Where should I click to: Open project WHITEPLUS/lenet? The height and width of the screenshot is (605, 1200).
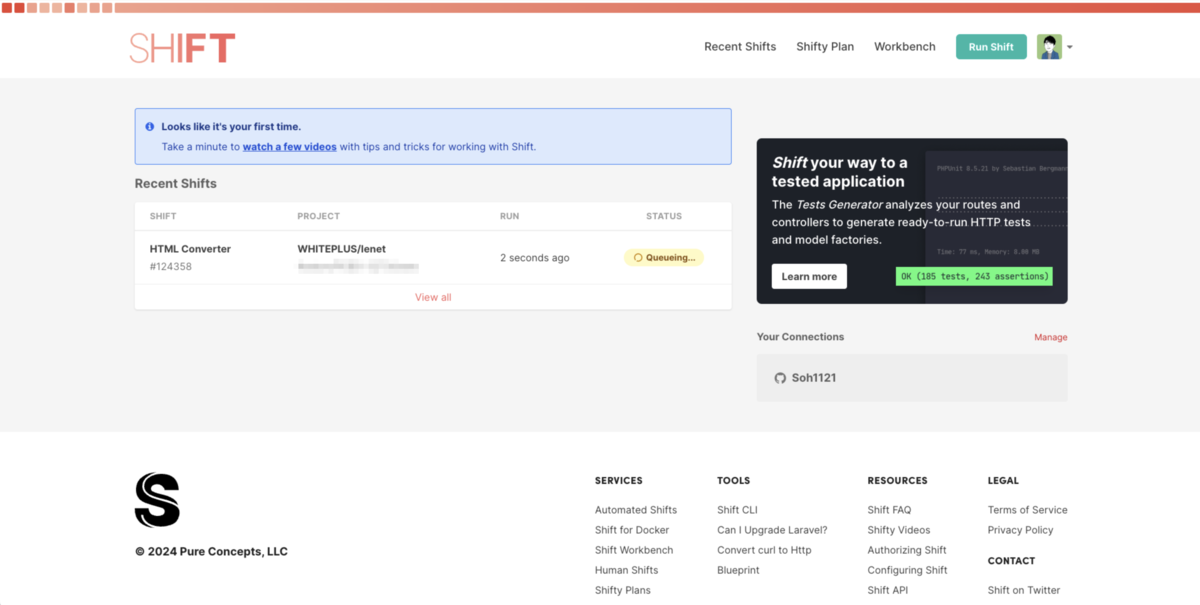pos(341,249)
